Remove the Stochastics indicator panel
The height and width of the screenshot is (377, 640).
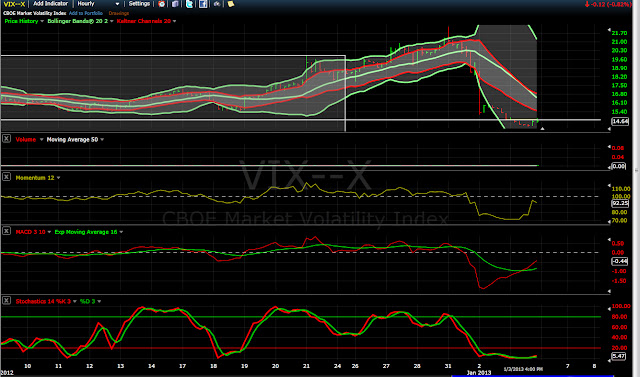click(x=7, y=301)
